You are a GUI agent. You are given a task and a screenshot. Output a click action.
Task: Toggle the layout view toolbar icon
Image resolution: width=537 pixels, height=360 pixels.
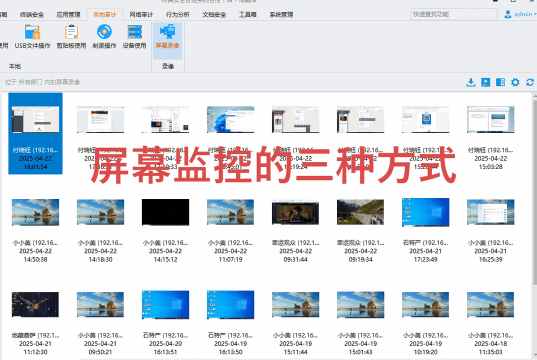click(500, 82)
